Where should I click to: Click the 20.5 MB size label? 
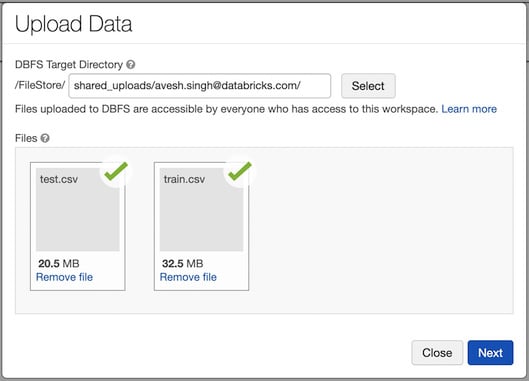pyautogui.click(x=59, y=263)
